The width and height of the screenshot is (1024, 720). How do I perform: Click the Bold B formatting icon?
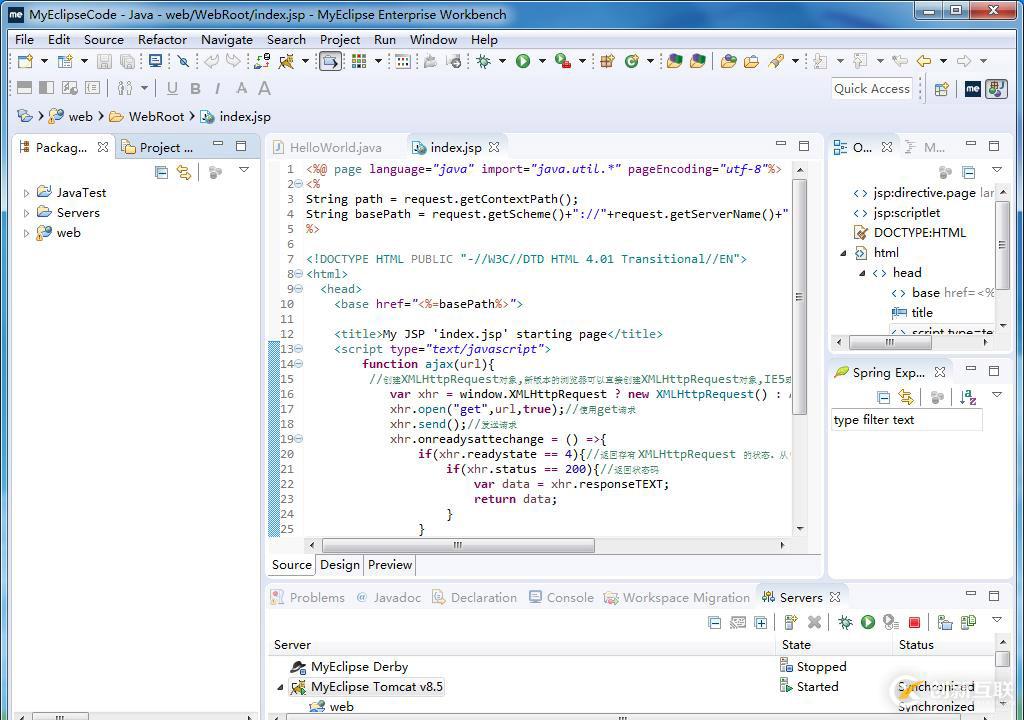click(x=195, y=89)
